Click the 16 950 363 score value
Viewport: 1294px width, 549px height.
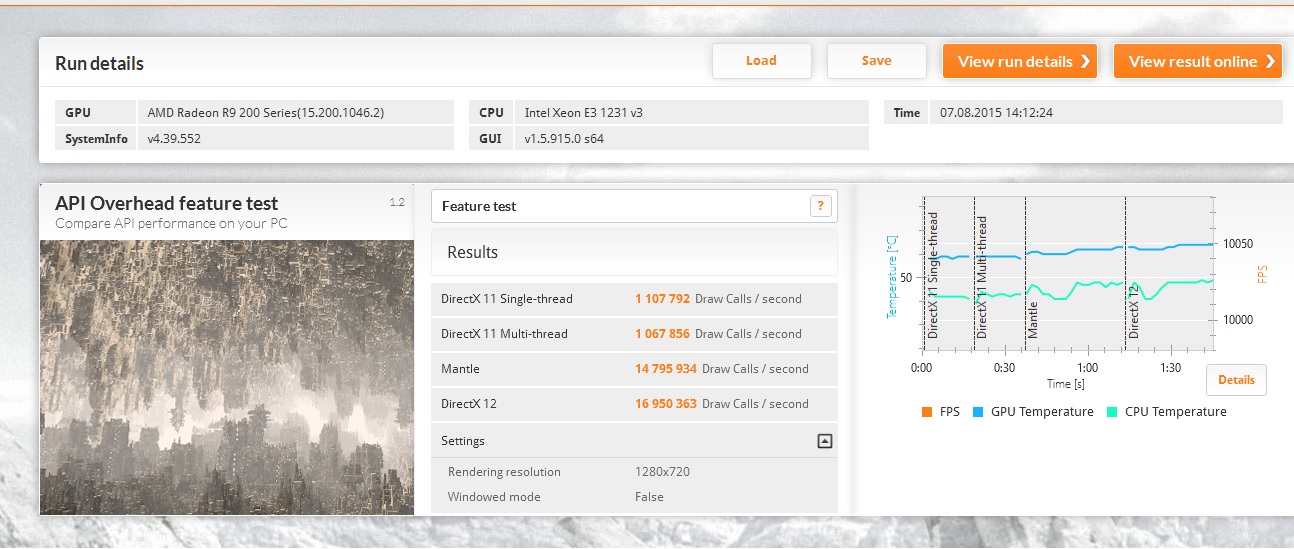(x=666, y=403)
